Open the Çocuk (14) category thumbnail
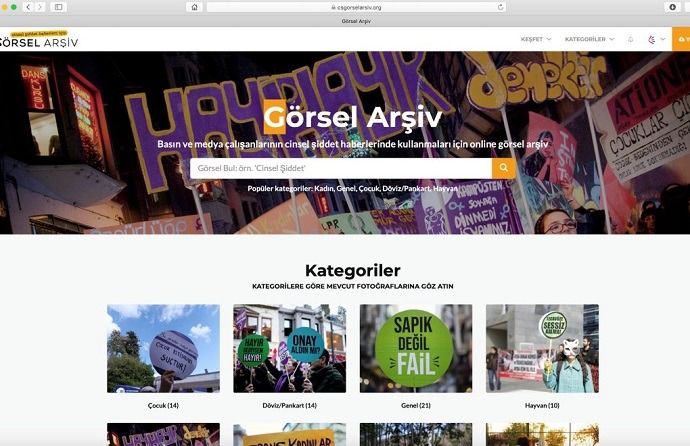The image size is (690, 446). coord(163,348)
